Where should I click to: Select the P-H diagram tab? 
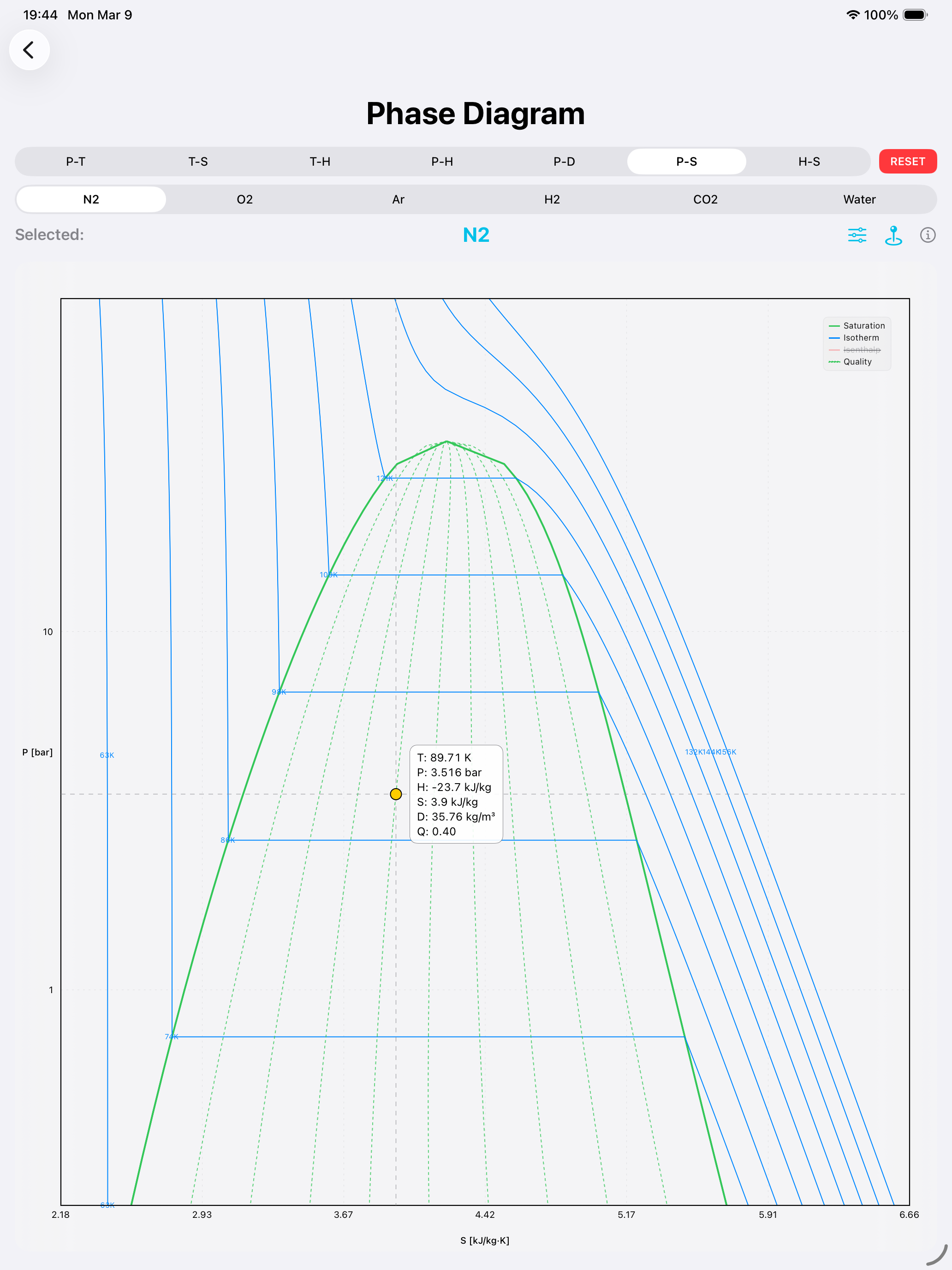442,162
